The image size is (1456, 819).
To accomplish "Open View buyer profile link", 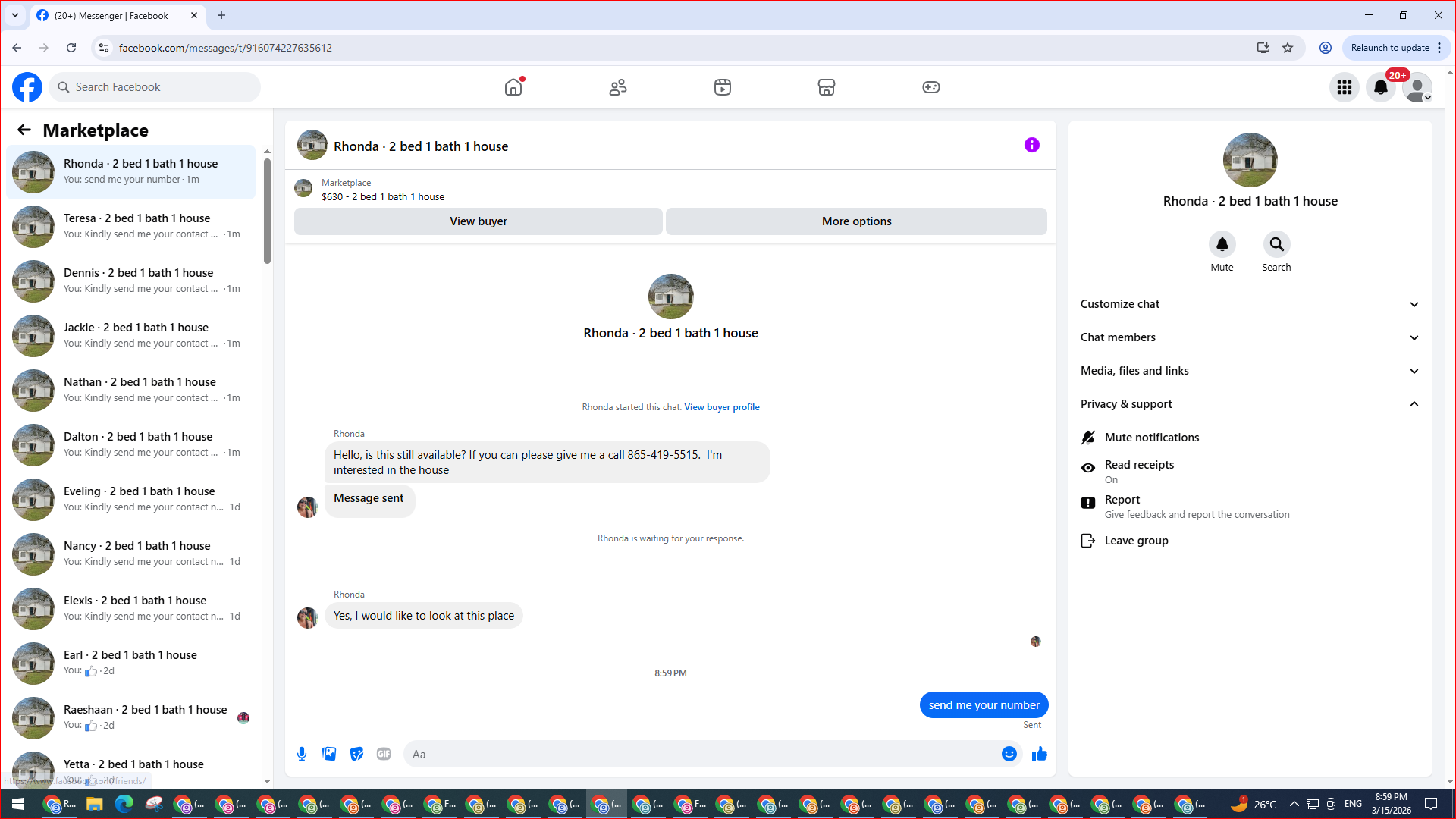I will point(722,407).
